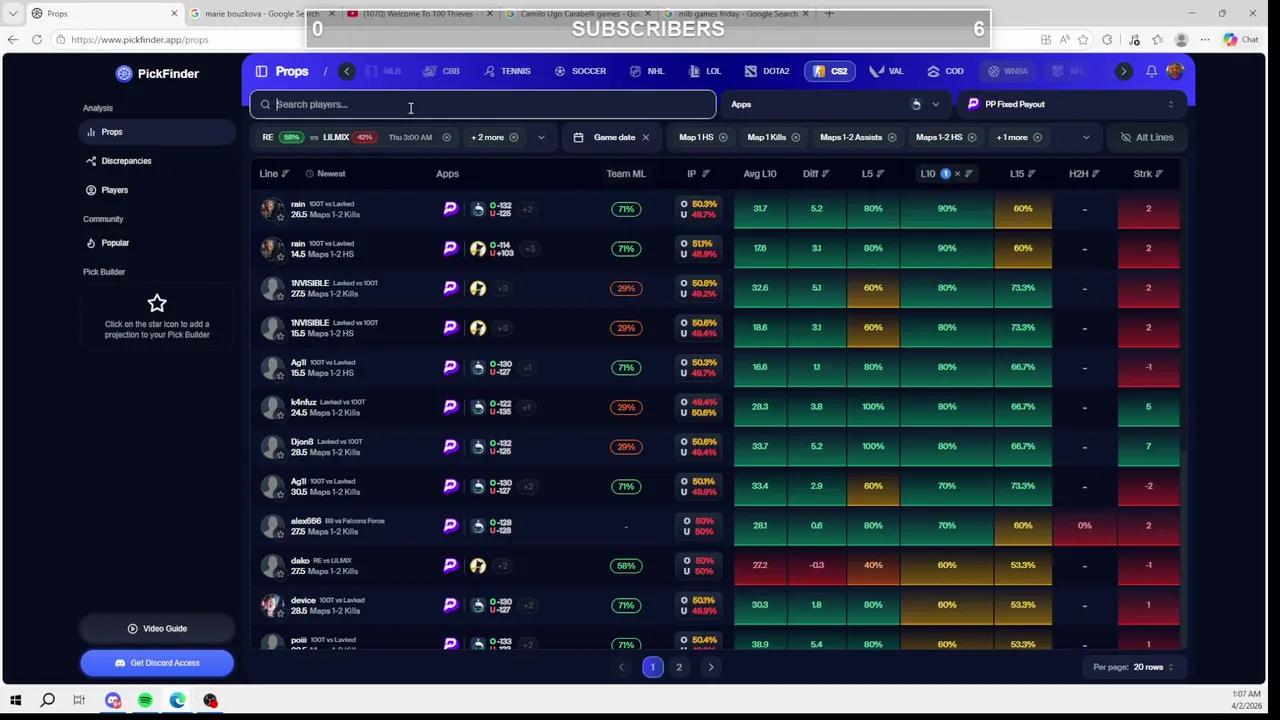Image resolution: width=1280 pixels, height=720 pixels.
Task: Remove the Maps 1-2 HS filter chip
Action: coord(972,137)
